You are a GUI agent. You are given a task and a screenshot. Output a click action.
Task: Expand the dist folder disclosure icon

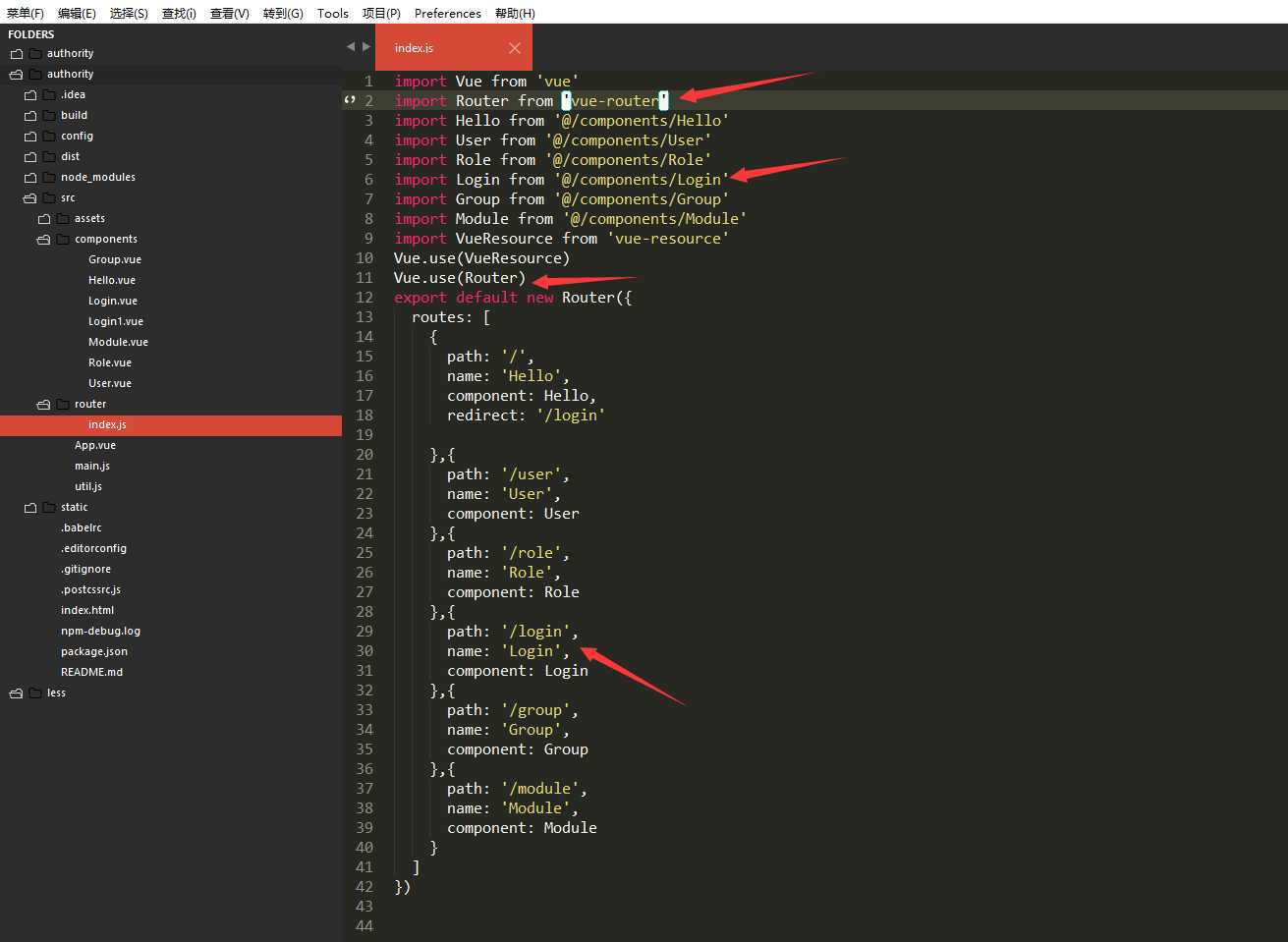click(30, 157)
